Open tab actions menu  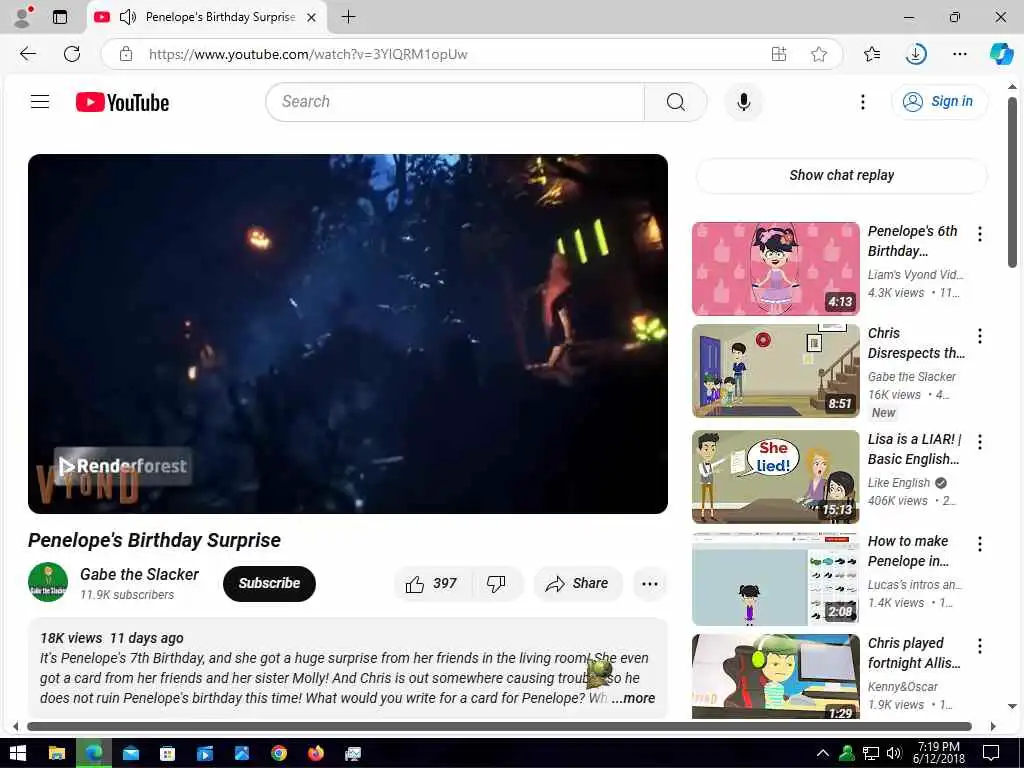click(60, 17)
